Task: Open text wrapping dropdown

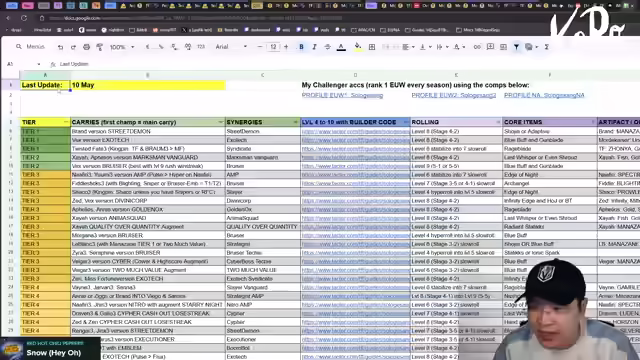Action: point(442,47)
